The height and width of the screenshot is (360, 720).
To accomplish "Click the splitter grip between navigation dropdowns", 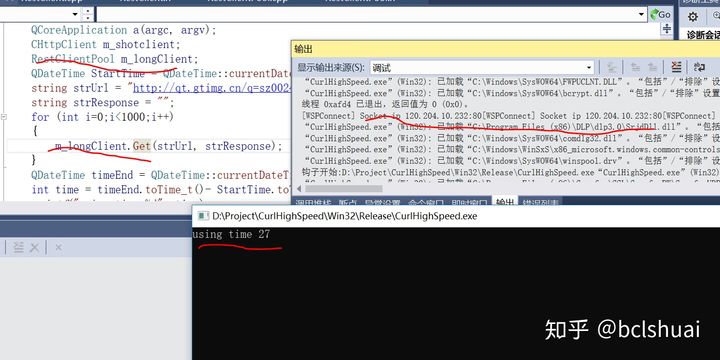I will [x=87, y=15].
